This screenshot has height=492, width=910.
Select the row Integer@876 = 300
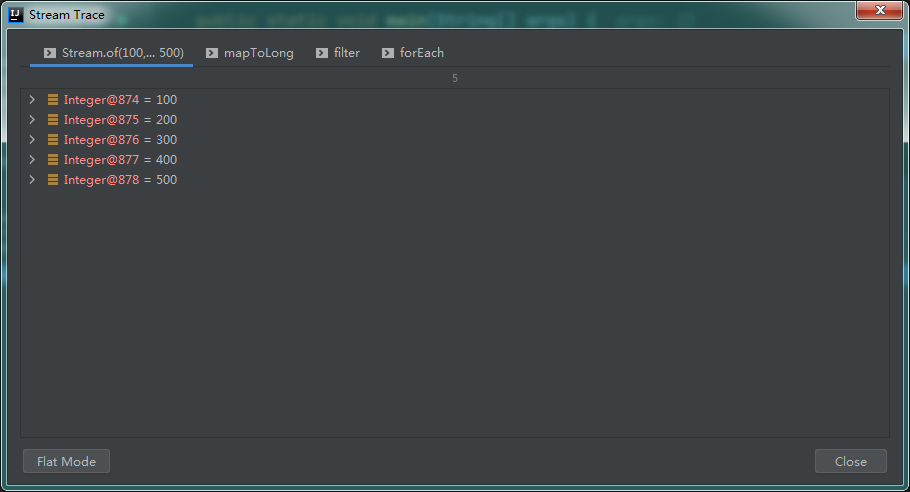455,140
